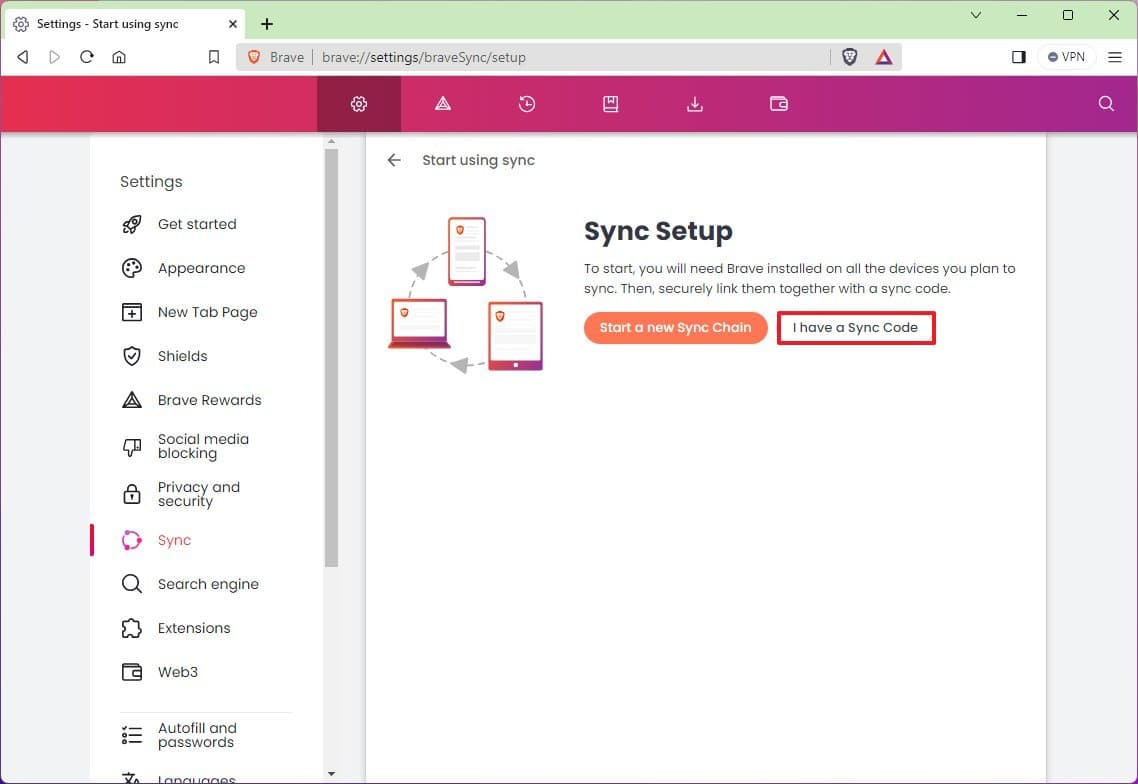The image size is (1138, 784).
Task: Click the down arrow on the settings scrollbar
Action: pos(331,773)
